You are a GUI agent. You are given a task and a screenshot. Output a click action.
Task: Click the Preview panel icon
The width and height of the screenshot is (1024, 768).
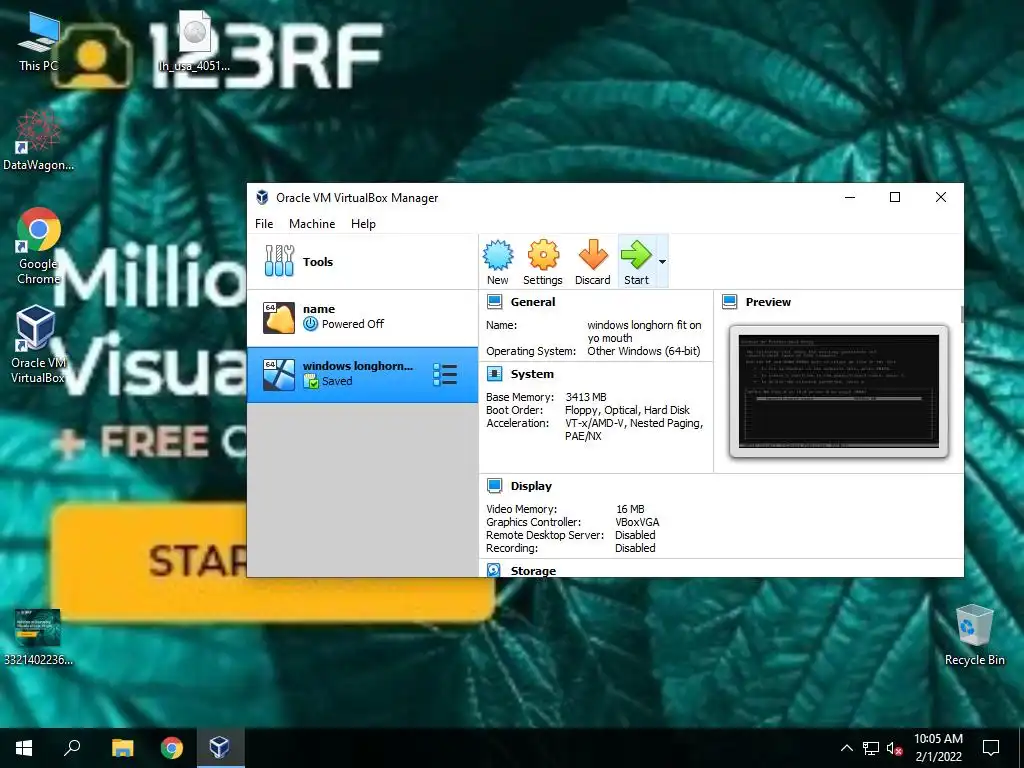pyautogui.click(x=730, y=302)
